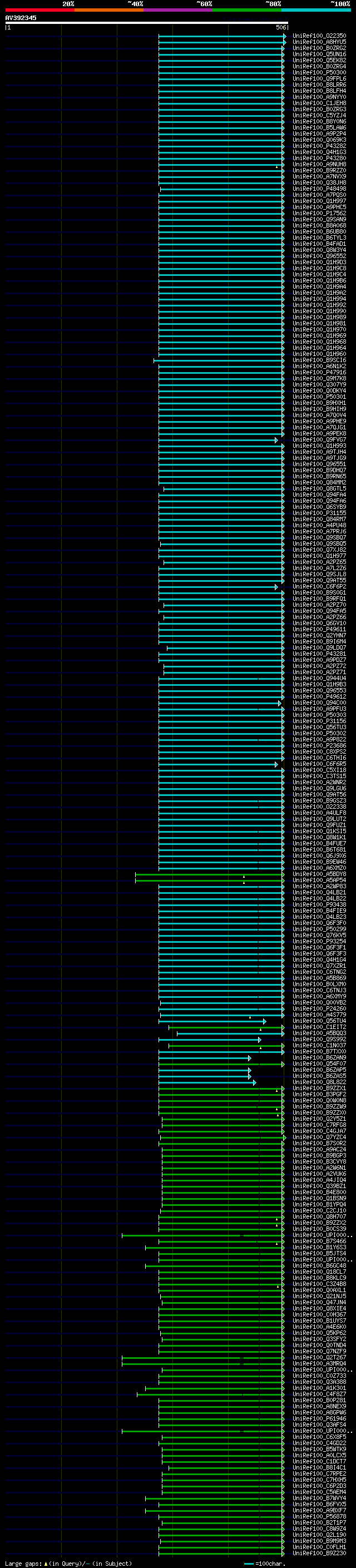Open hit UniRef100_Q5EK82
Screen dimensions: 356x1568
coord(319,60)
